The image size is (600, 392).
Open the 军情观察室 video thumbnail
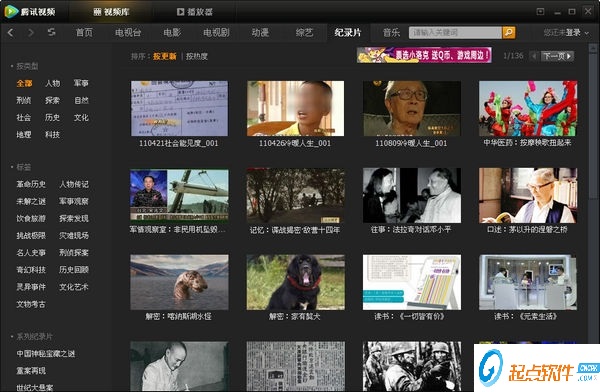point(179,195)
